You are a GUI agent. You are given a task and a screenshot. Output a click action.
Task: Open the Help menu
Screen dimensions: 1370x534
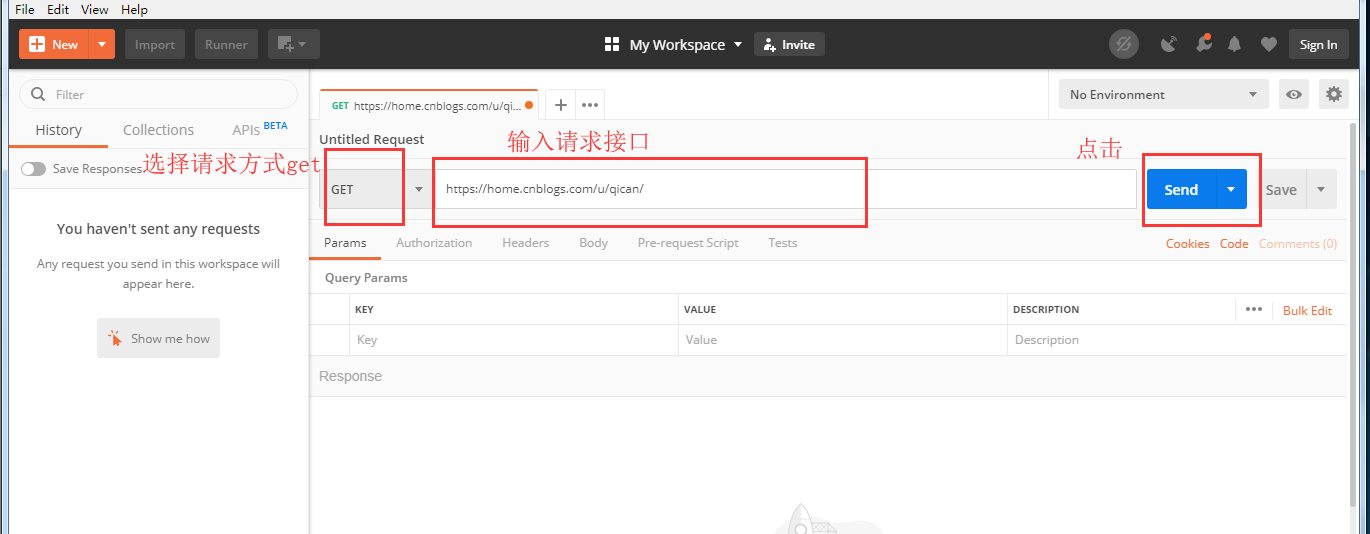134,9
